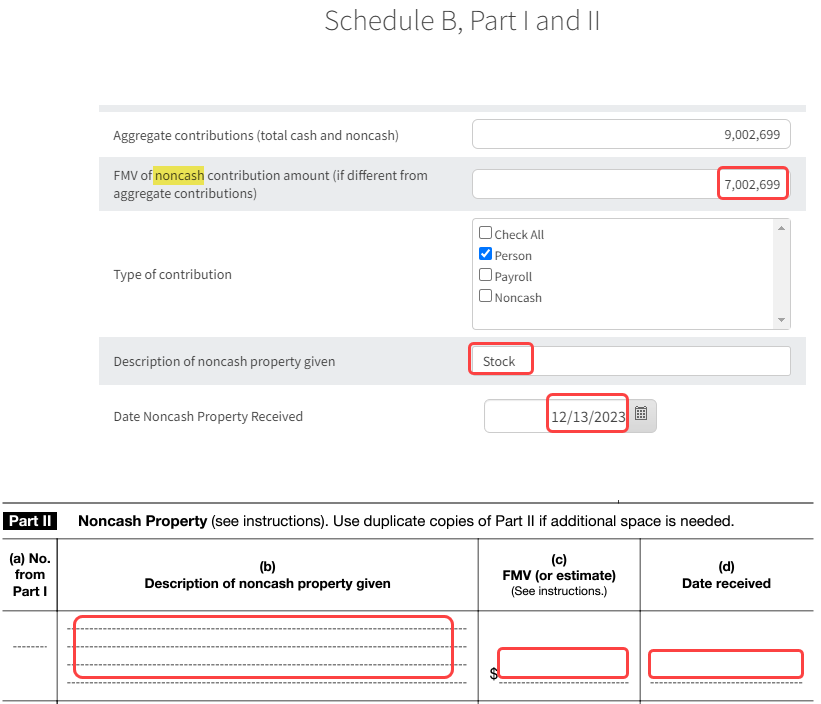Click Part II FMV dollar amount entry box
Screen dimensions: 821x704
coord(563,663)
